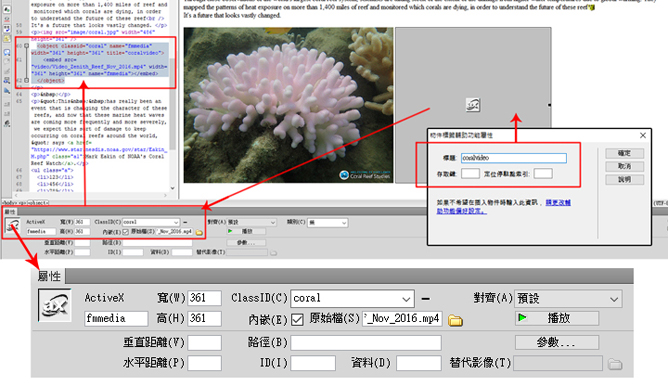Click Indent Code icon in coding toolbar
The width and height of the screenshot is (668, 386).
coord(7,104)
